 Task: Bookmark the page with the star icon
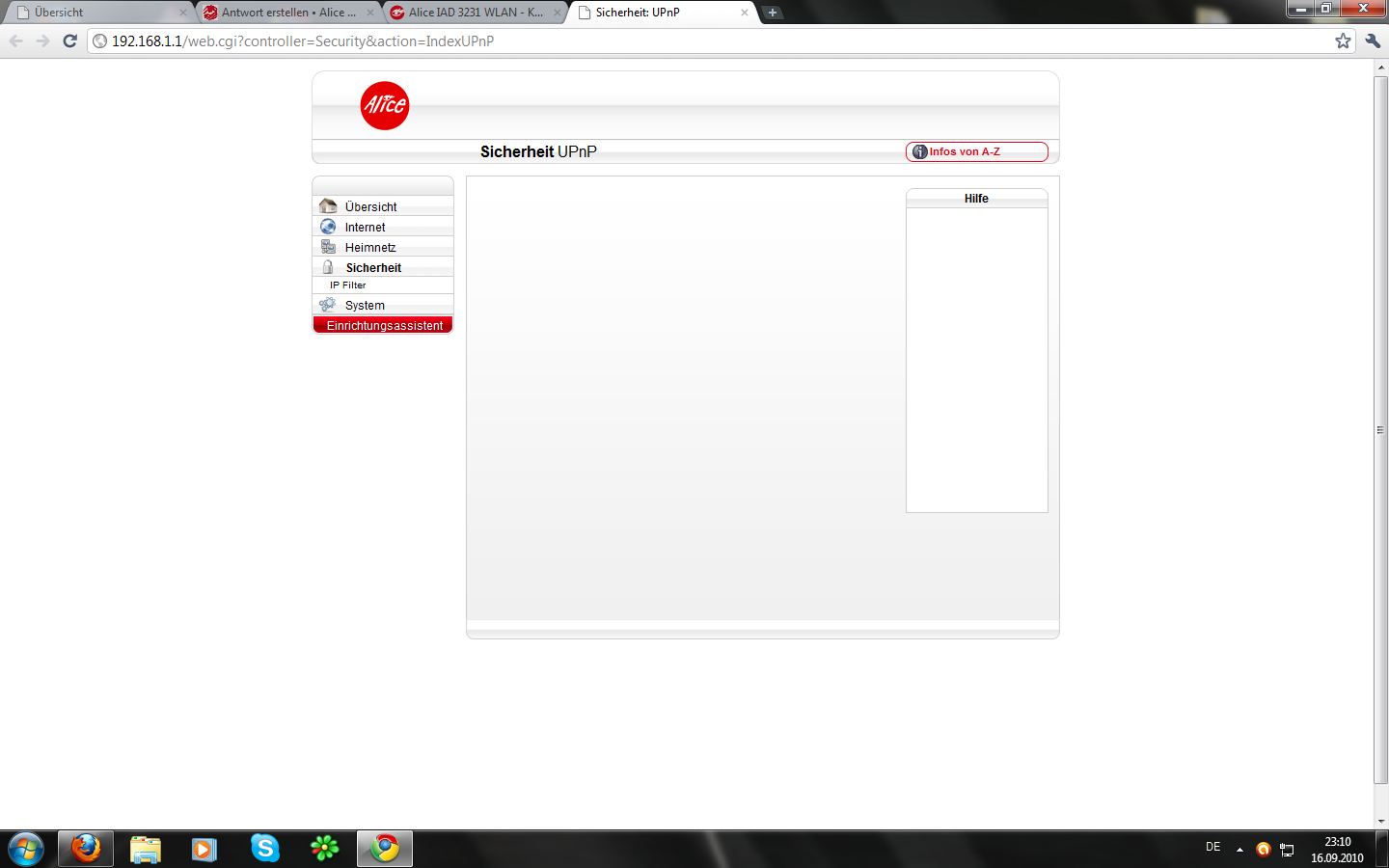[x=1343, y=41]
